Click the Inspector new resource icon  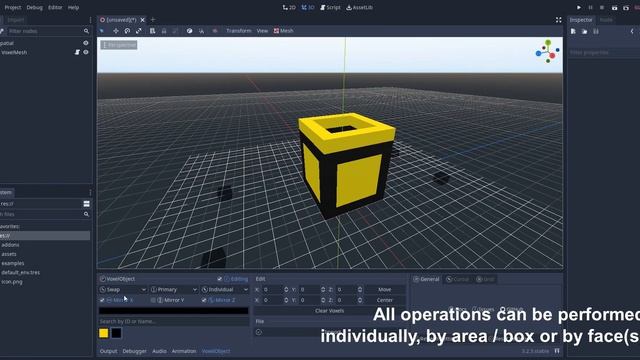tap(573, 31)
